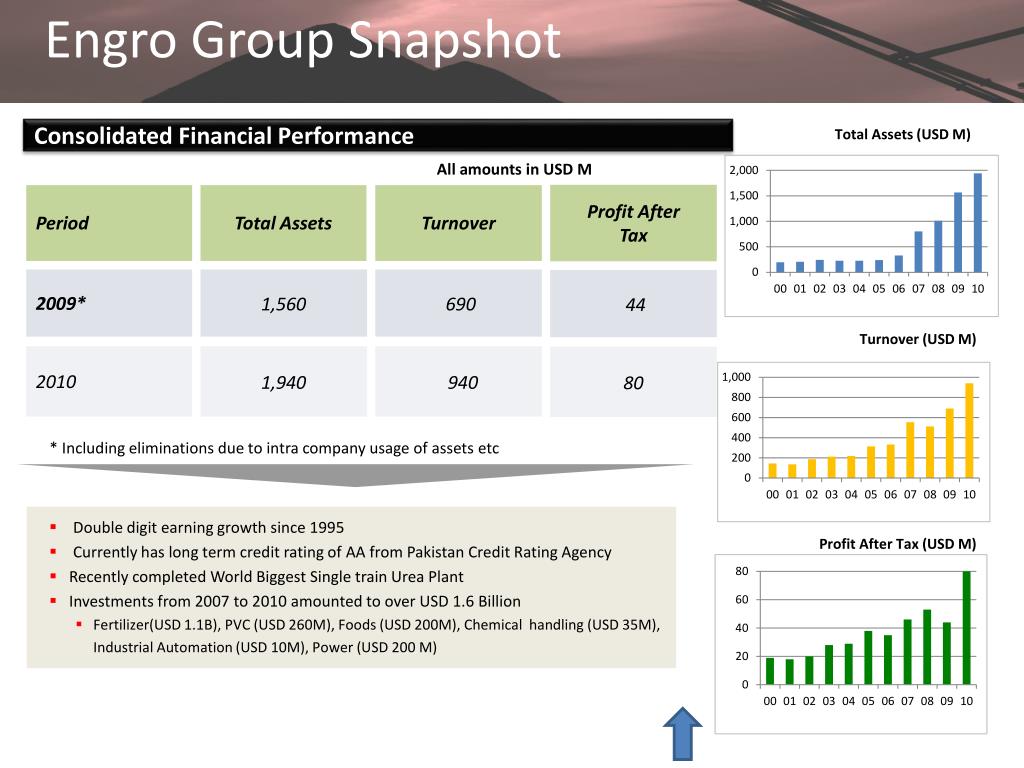Image resolution: width=1024 pixels, height=768 pixels.
Task: Select the Period column header
Action: pos(109,223)
